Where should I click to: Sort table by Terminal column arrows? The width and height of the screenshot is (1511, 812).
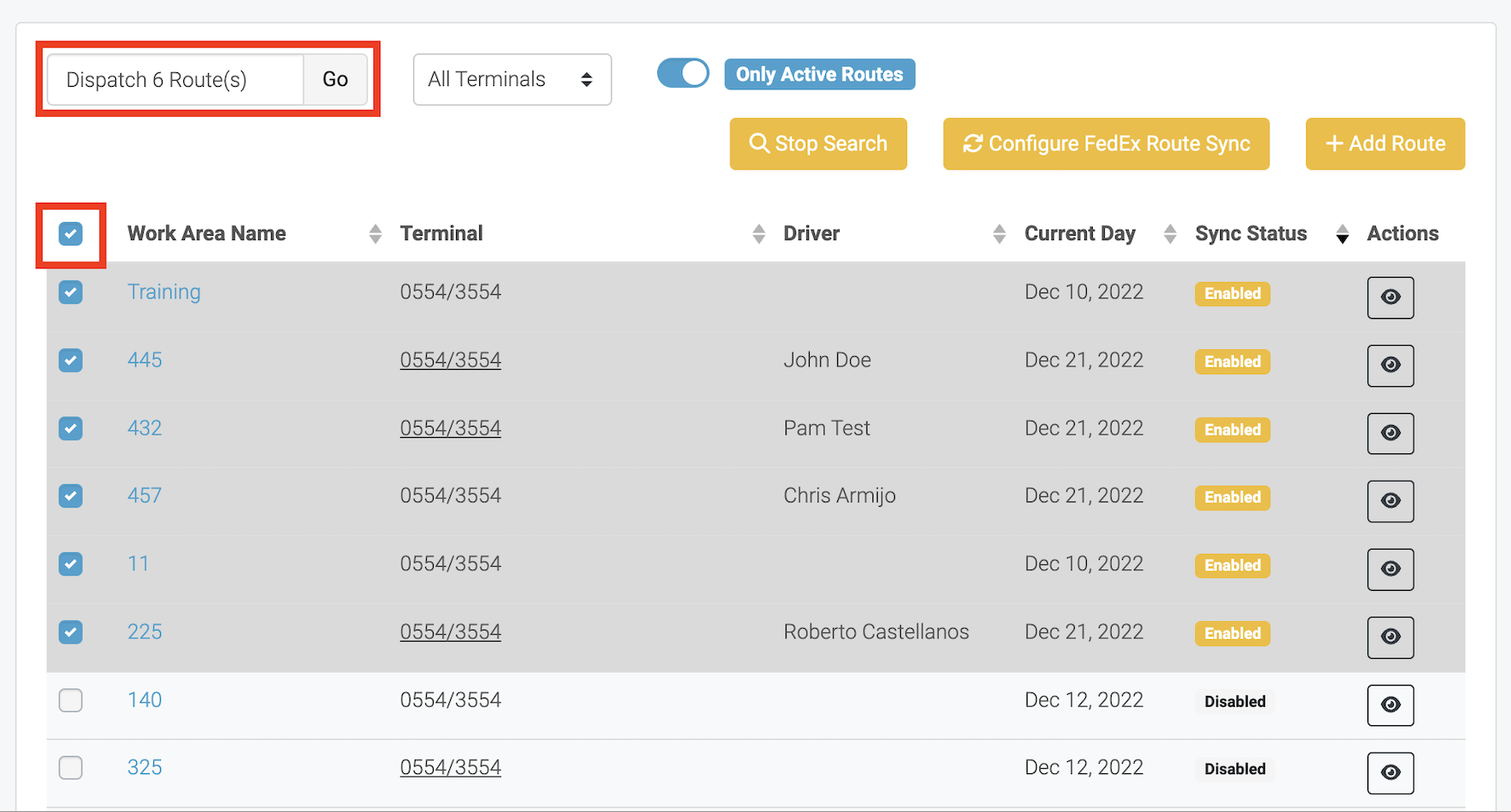point(758,233)
